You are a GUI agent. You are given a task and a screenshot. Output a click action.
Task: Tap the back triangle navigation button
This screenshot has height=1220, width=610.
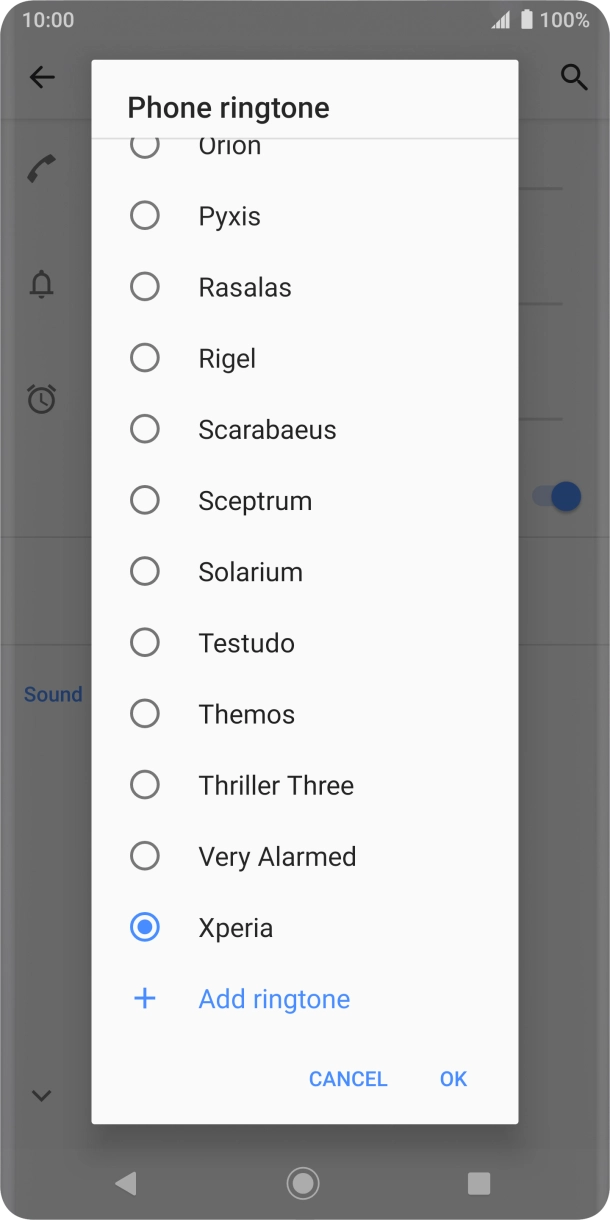pyautogui.click(x=125, y=1184)
